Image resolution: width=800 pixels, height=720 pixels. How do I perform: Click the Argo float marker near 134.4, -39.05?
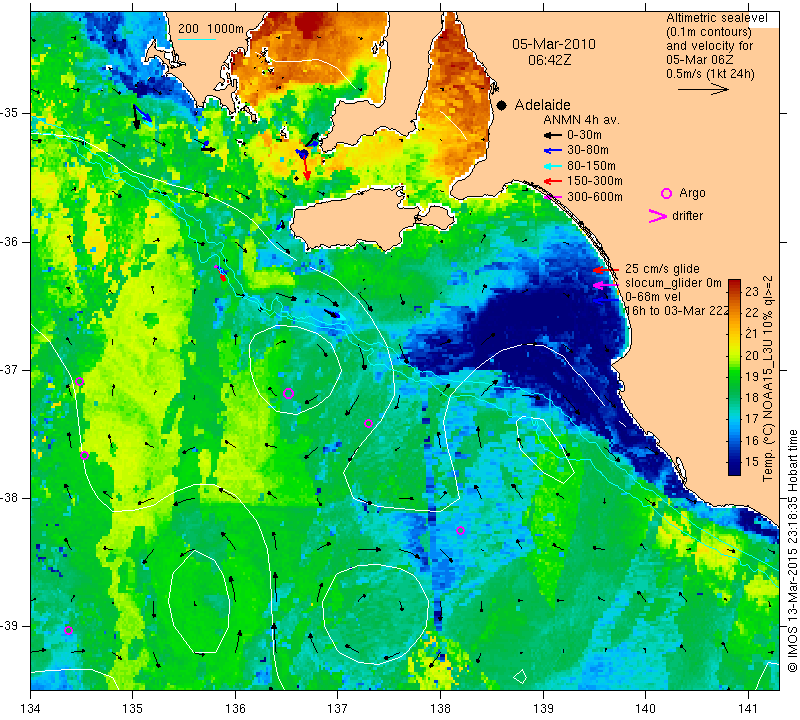click(68, 630)
